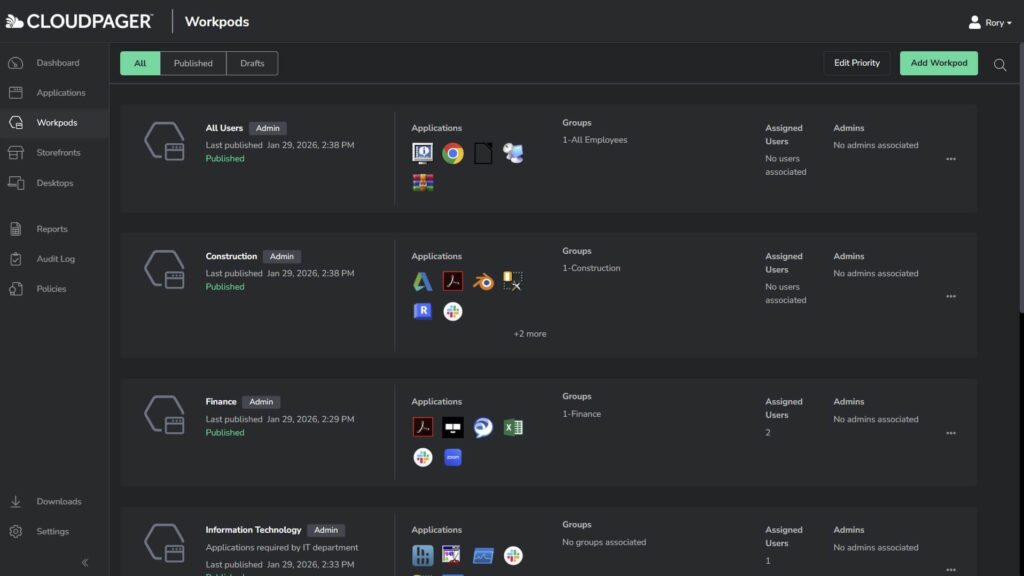Switch to the Drafts filter tab
The width and height of the screenshot is (1024, 576).
point(252,63)
